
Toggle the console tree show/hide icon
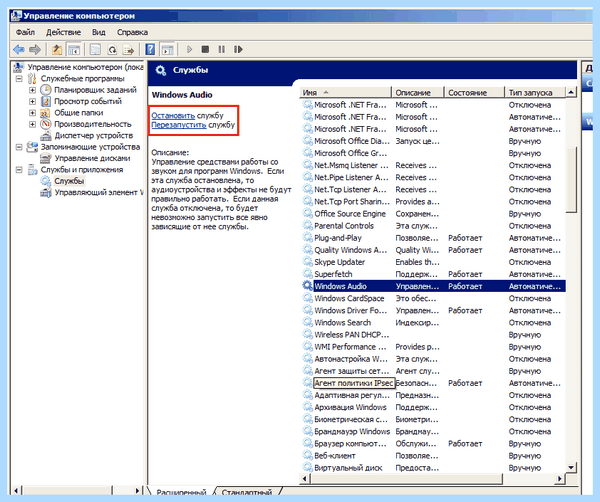point(74,49)
